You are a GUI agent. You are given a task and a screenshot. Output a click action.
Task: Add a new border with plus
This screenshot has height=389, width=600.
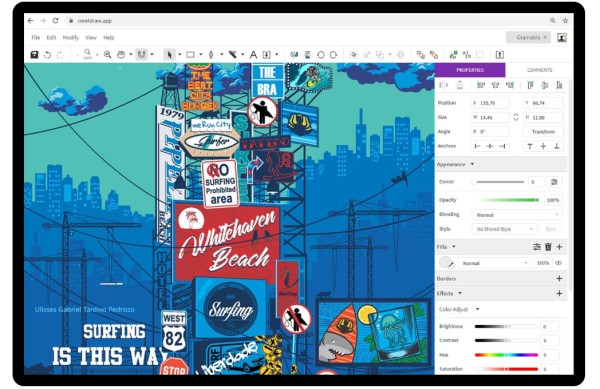[559, 278]
